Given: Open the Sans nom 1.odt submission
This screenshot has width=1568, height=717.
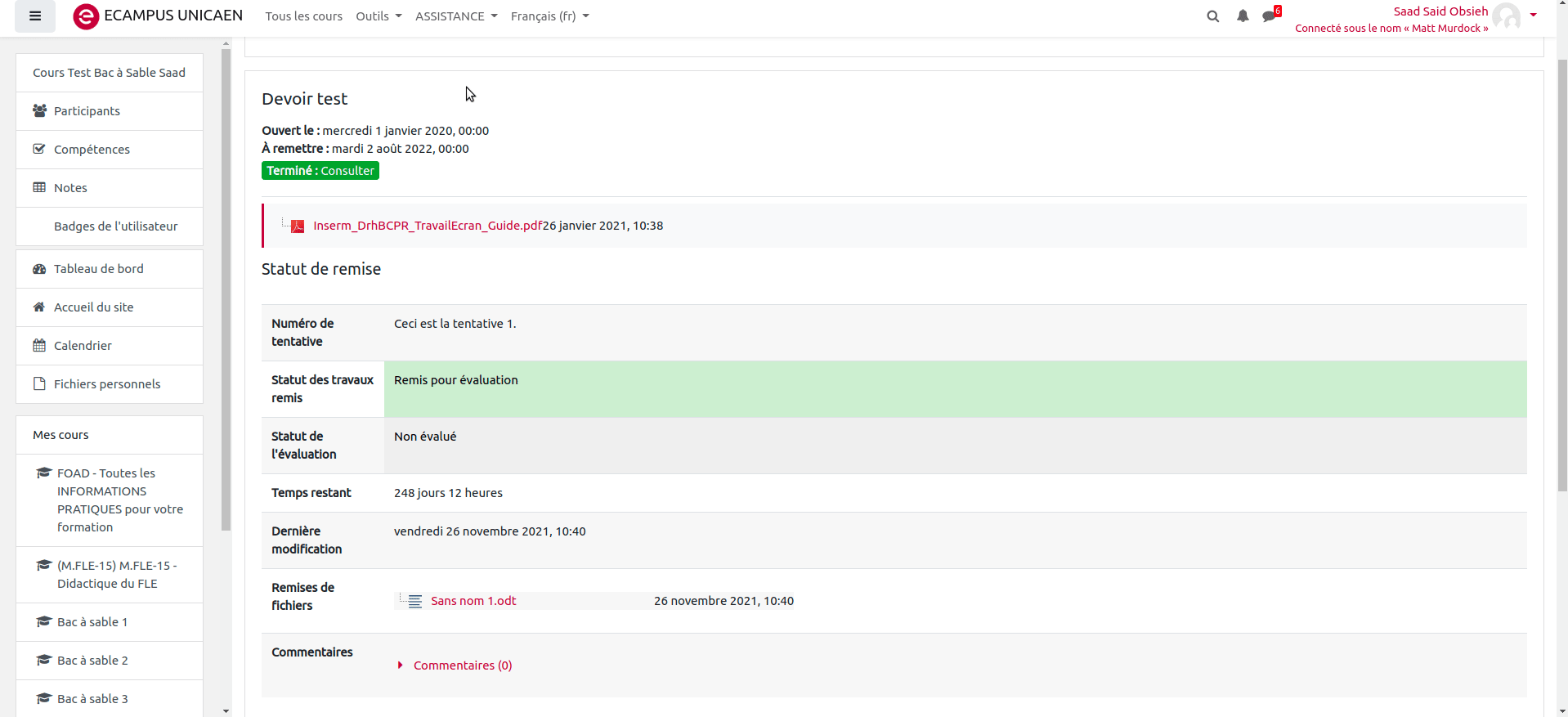Looking at the screenshot, I should coord(473,601).
